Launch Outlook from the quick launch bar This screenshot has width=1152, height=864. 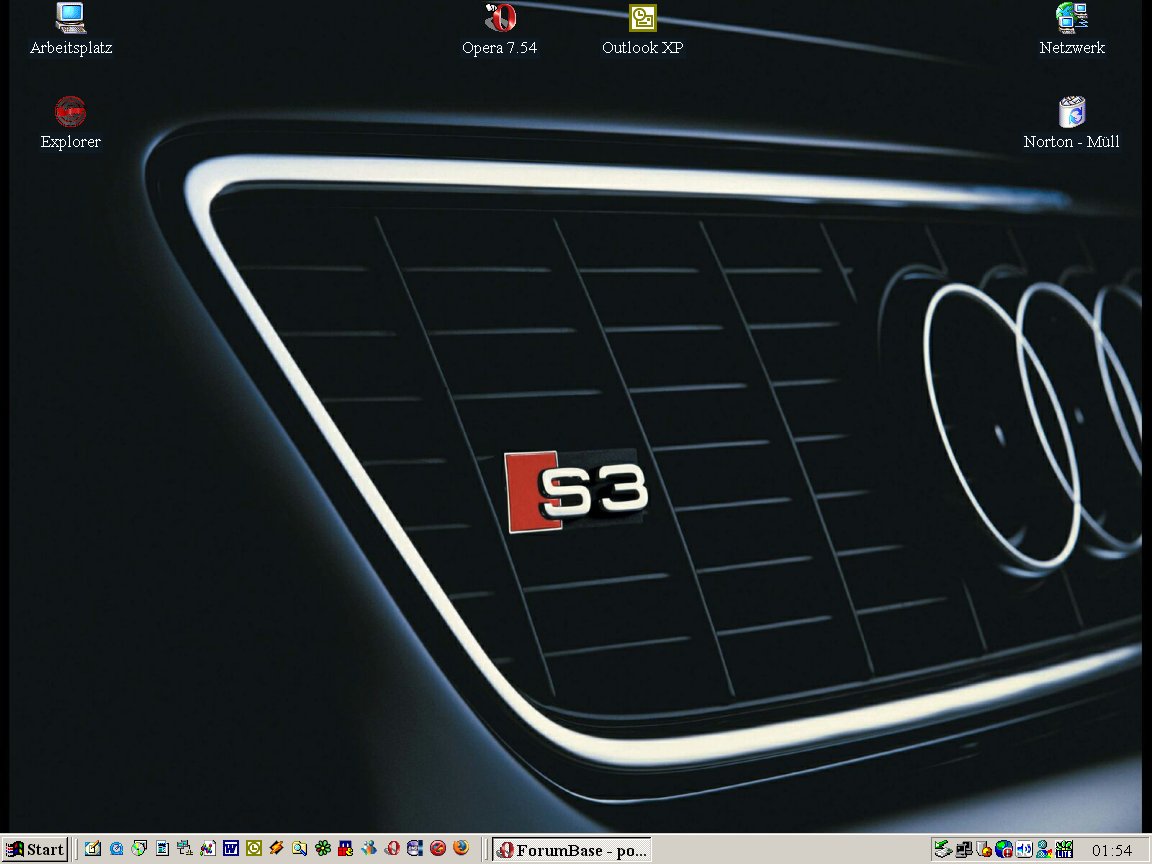tap(253, 849)
